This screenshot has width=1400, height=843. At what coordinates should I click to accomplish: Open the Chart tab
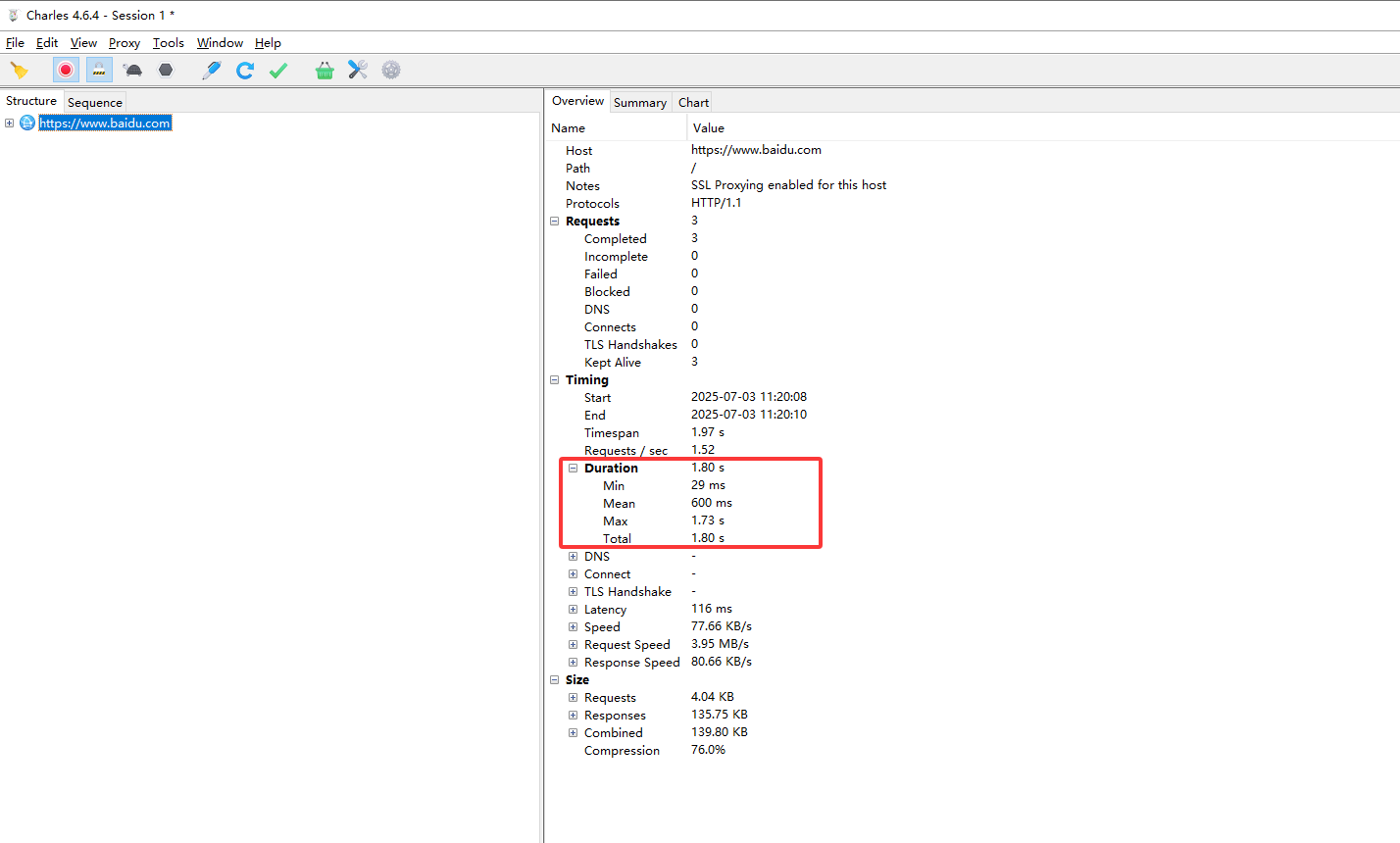pyautogui.click(x=693, y=103)
